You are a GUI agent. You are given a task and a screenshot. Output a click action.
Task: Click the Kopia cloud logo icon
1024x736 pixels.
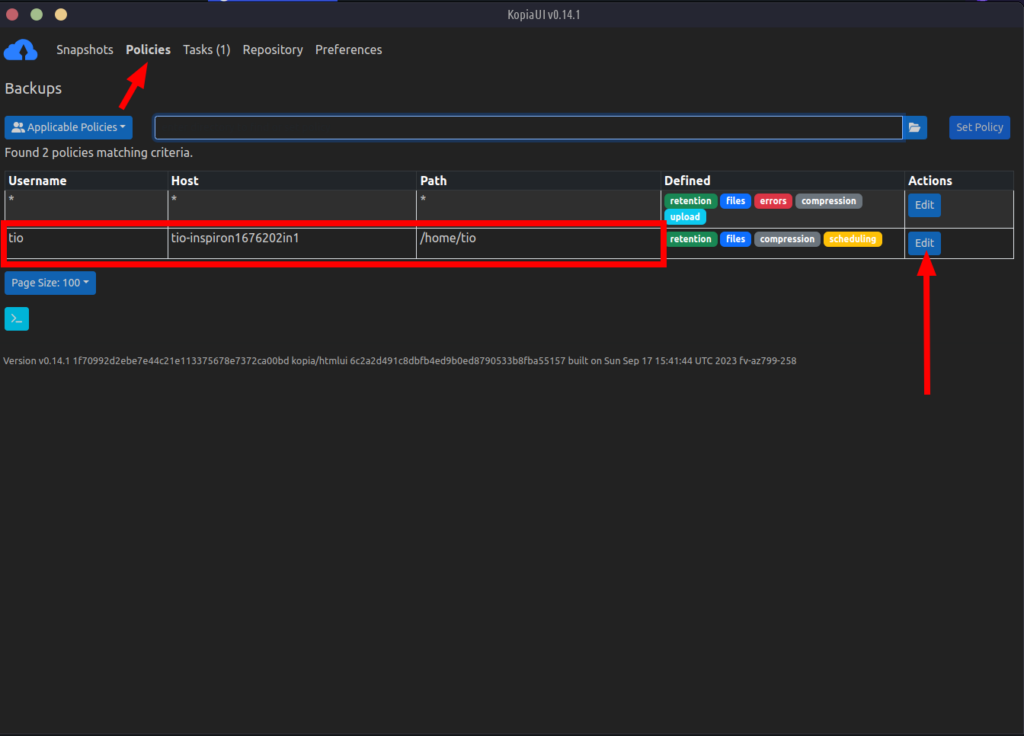coord(21,50)
